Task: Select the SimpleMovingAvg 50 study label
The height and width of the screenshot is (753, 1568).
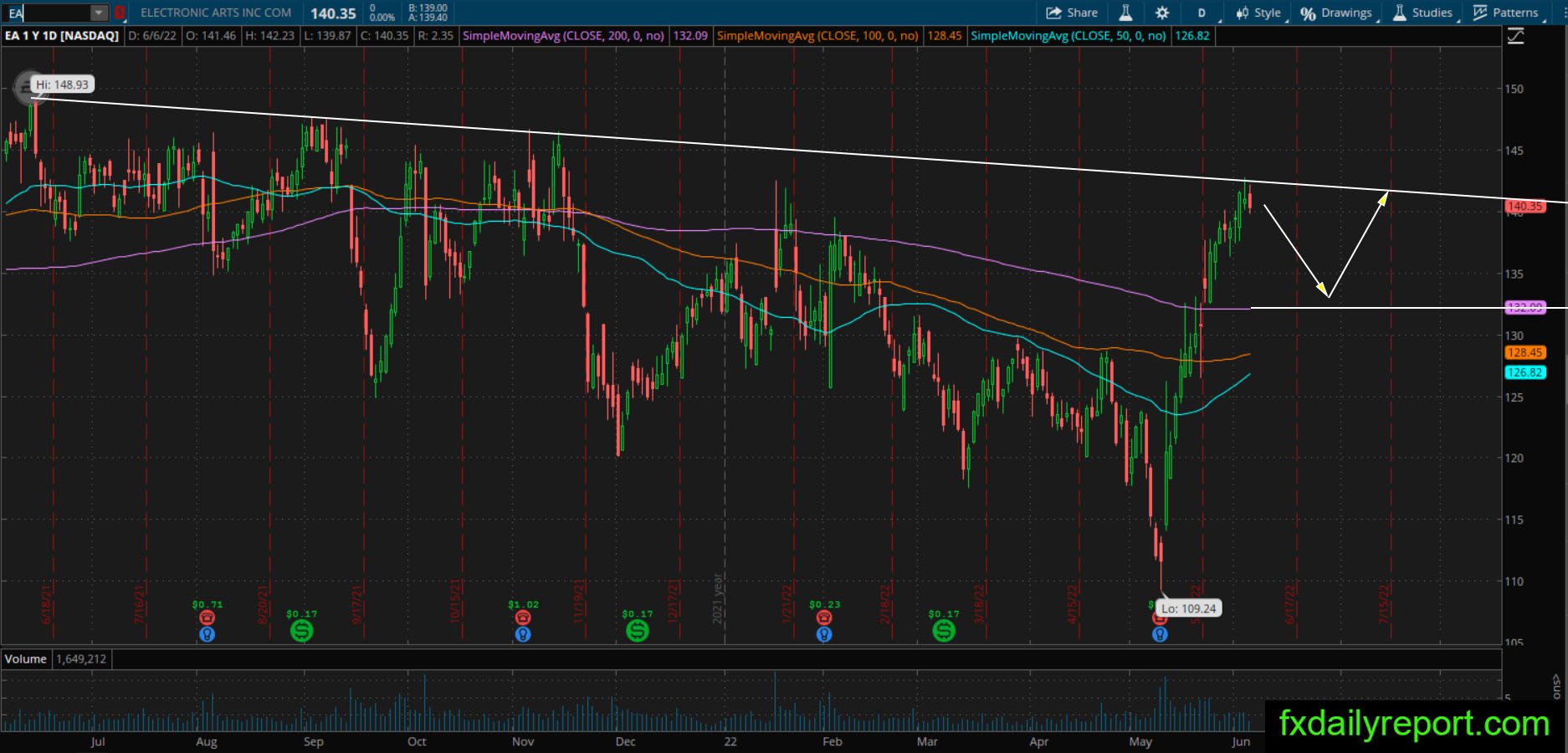Action: click(x=1068, y=36)
